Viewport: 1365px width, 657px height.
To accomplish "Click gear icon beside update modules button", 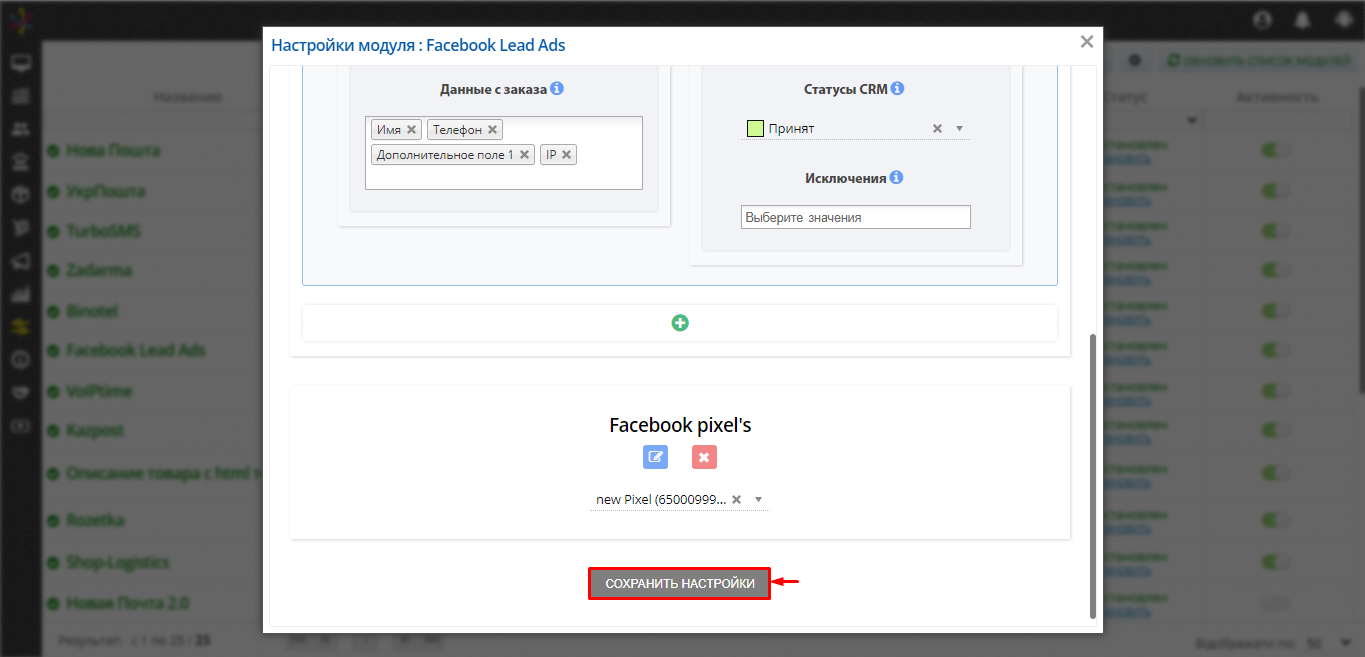I will click(x=1135, y=60).
